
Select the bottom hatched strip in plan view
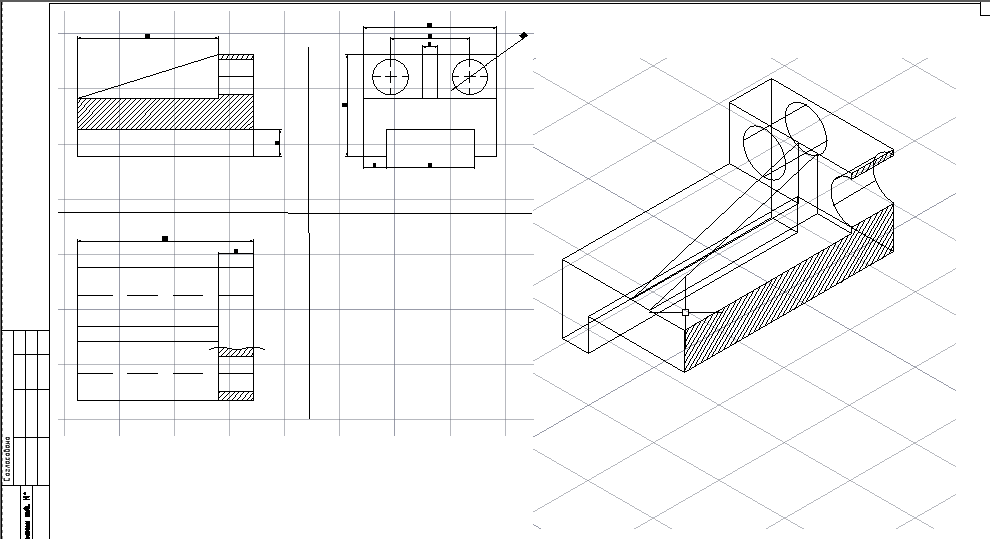[x=236, y=396]
